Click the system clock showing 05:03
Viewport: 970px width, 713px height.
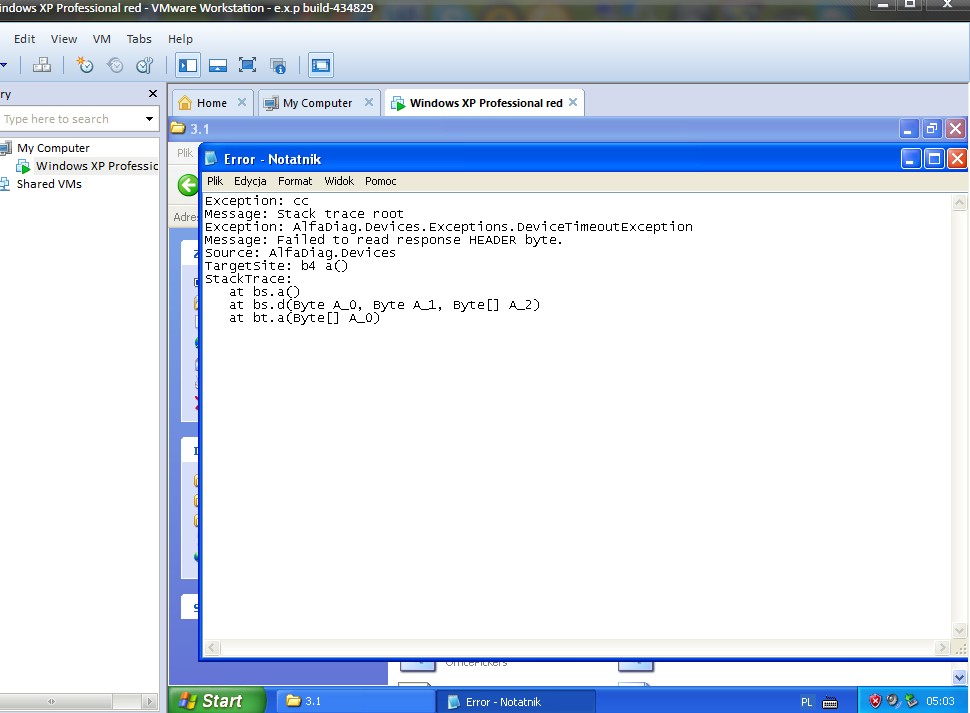coord(940,701)
